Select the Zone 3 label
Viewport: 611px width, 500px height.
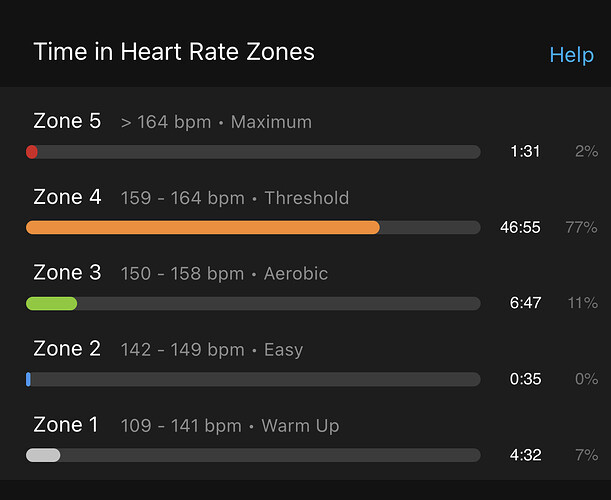point(67,272)
